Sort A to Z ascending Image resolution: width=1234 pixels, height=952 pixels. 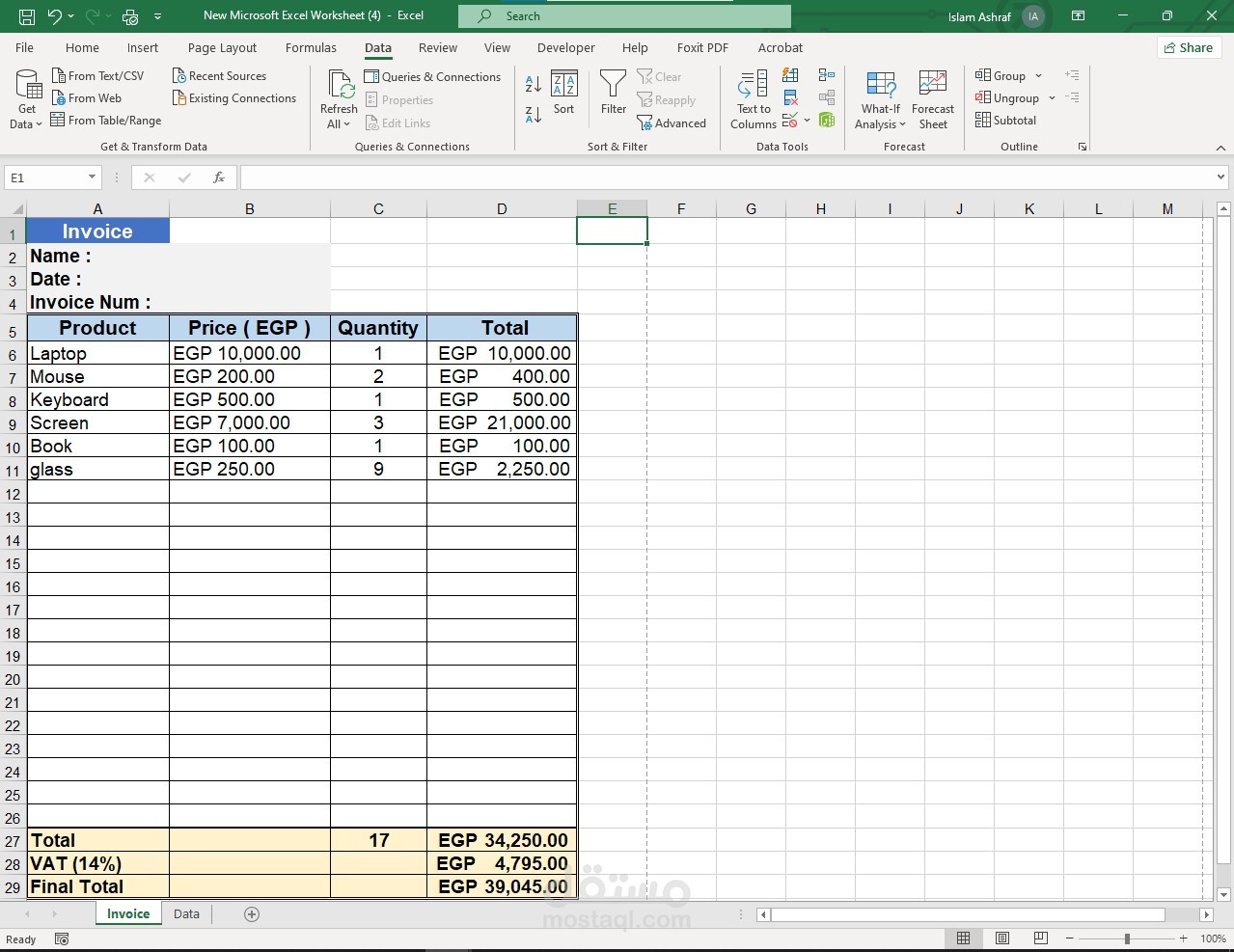pyautogui.click(x=534, y=84)
